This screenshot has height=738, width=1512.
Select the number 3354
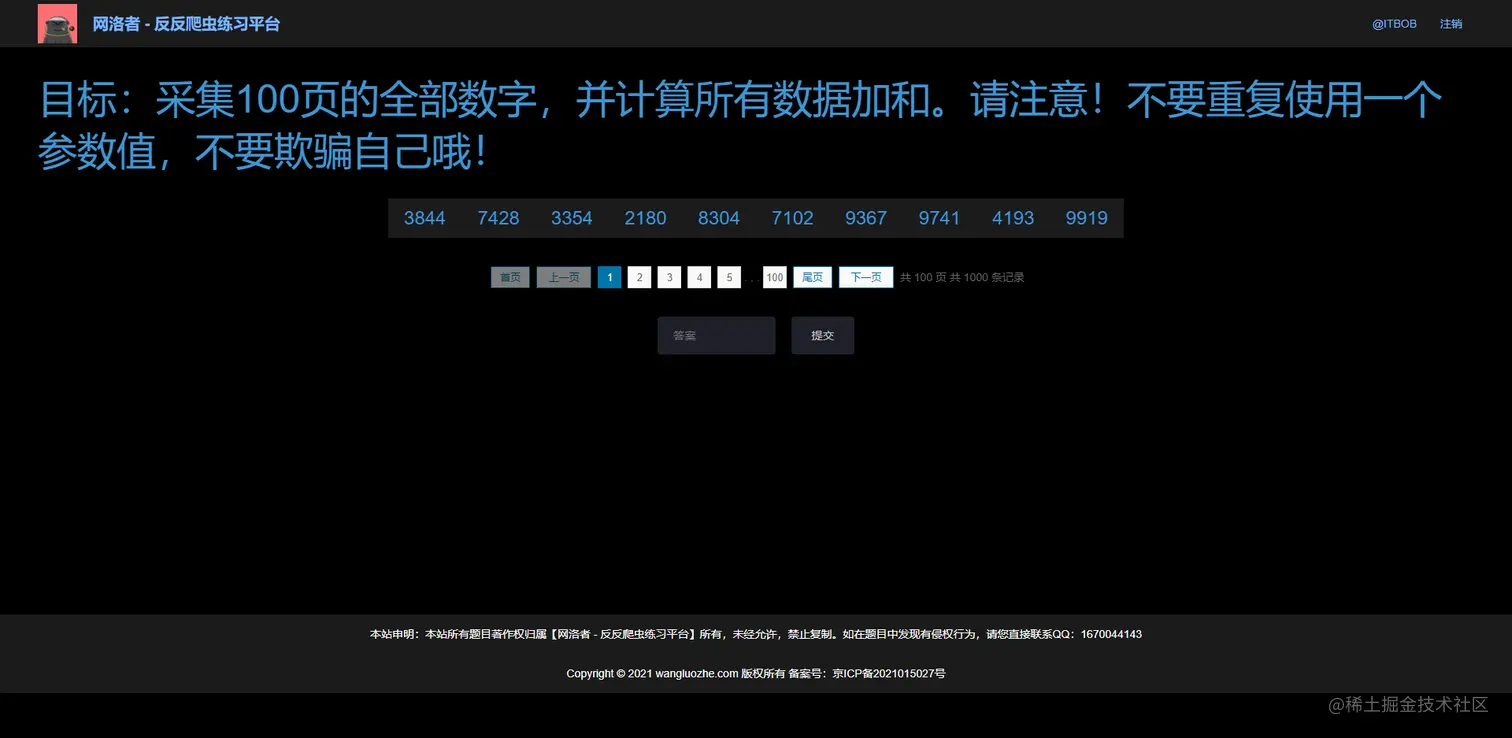572,218
